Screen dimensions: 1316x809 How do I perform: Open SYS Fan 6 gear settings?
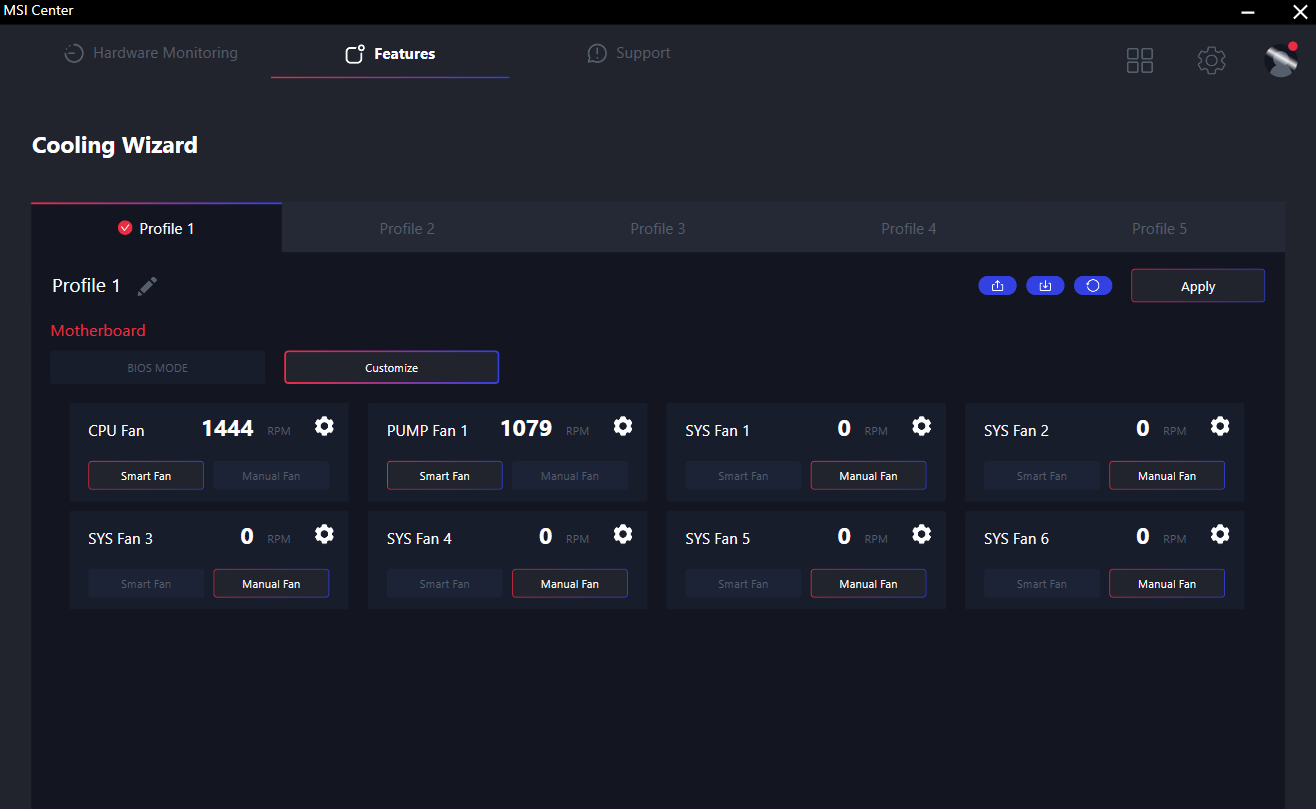(1220, 534)
